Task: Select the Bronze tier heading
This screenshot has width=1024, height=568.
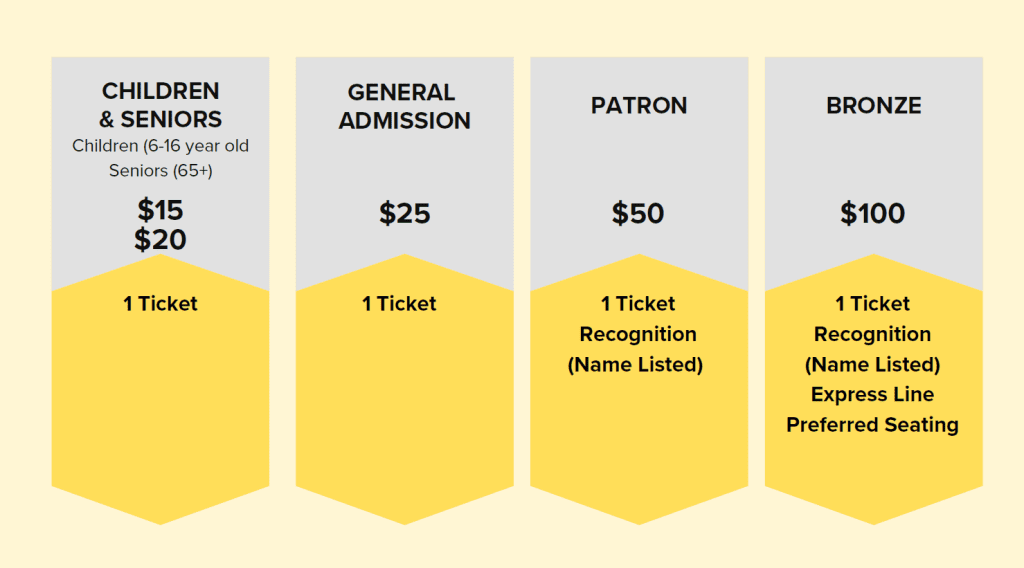Action: pyautogui.click(x=873, y=106)
